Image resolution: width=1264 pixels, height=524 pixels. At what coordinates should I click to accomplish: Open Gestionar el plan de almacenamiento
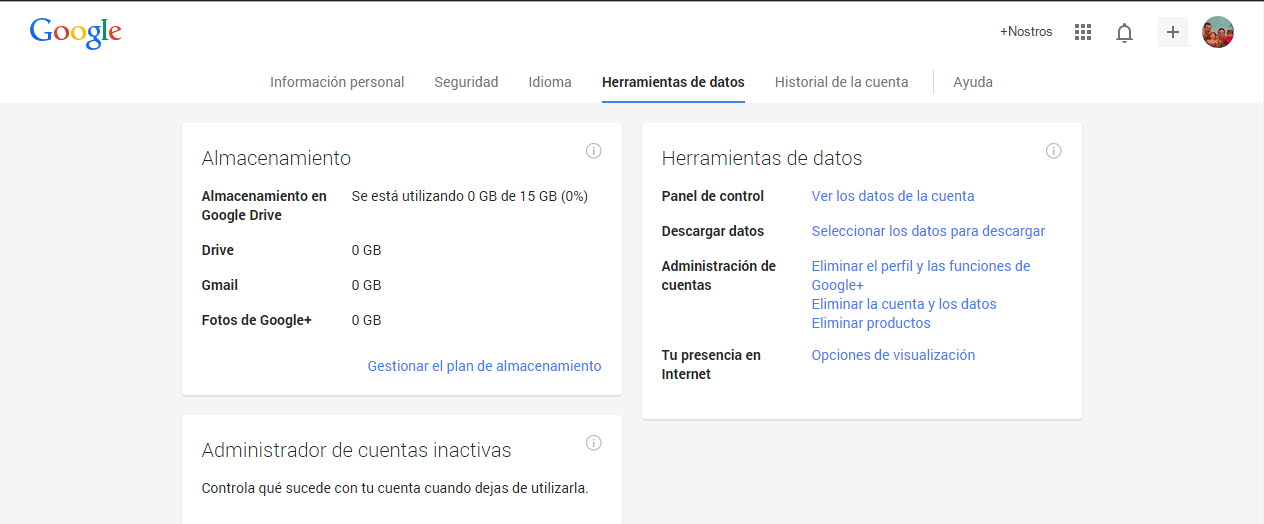pos(484,366)
